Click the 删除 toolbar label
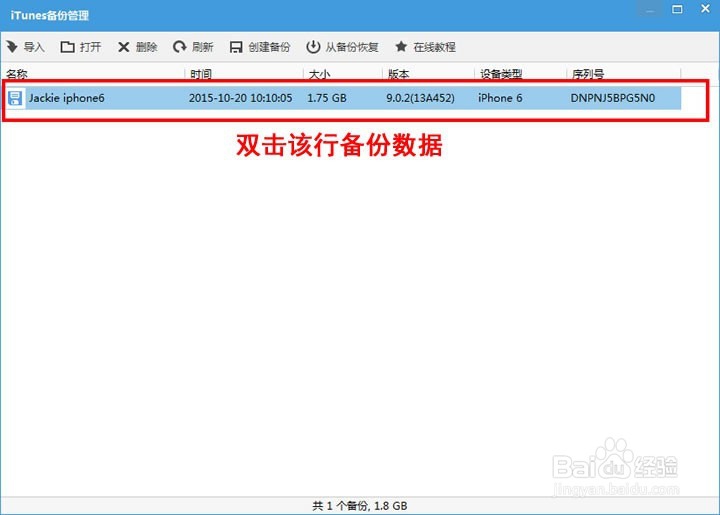Screen dimensions: 720x515 pyautogui.click(x=146, y=47)
